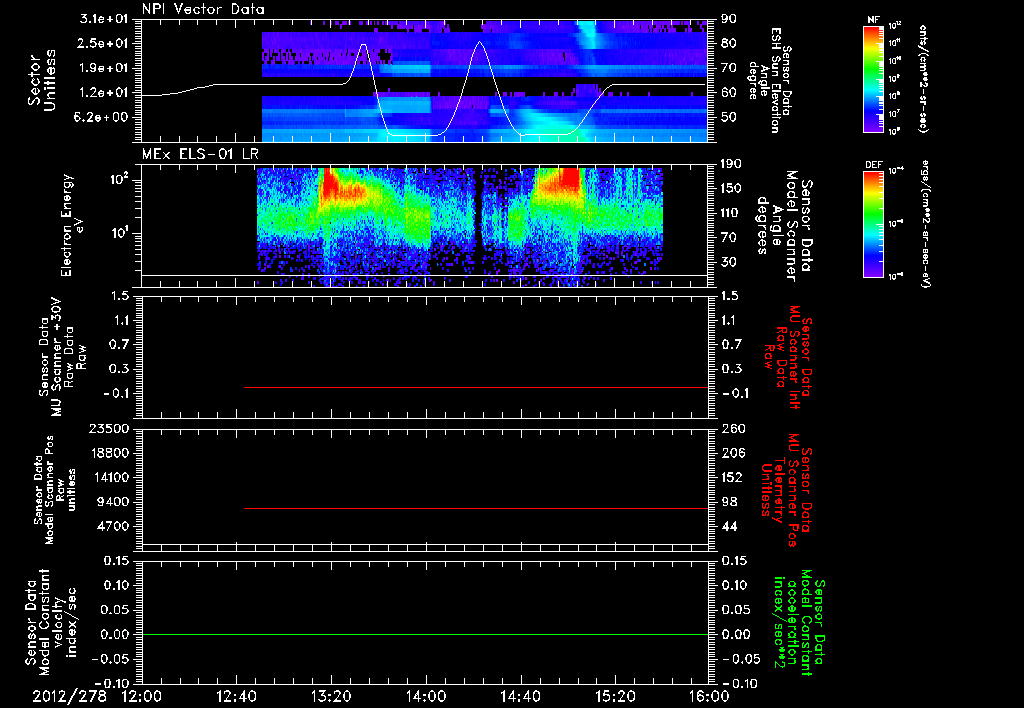Click the '14:00' time tick label

coord(426,697)
